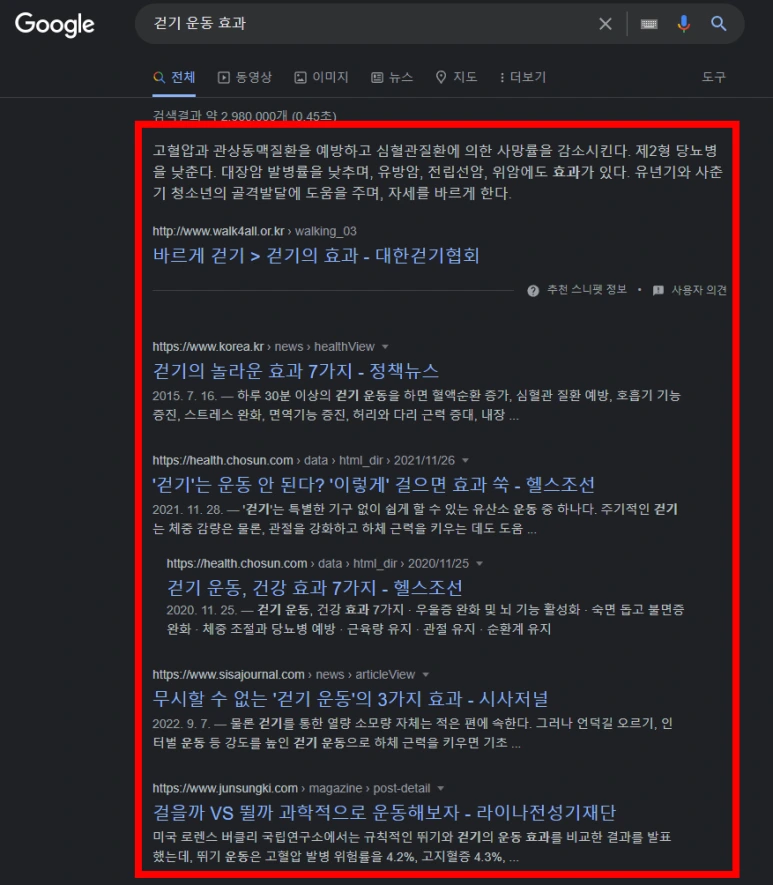This screenshot has width=773, height=885.
Task: Clear the search box with the X icon
Action: pos(605,24)
